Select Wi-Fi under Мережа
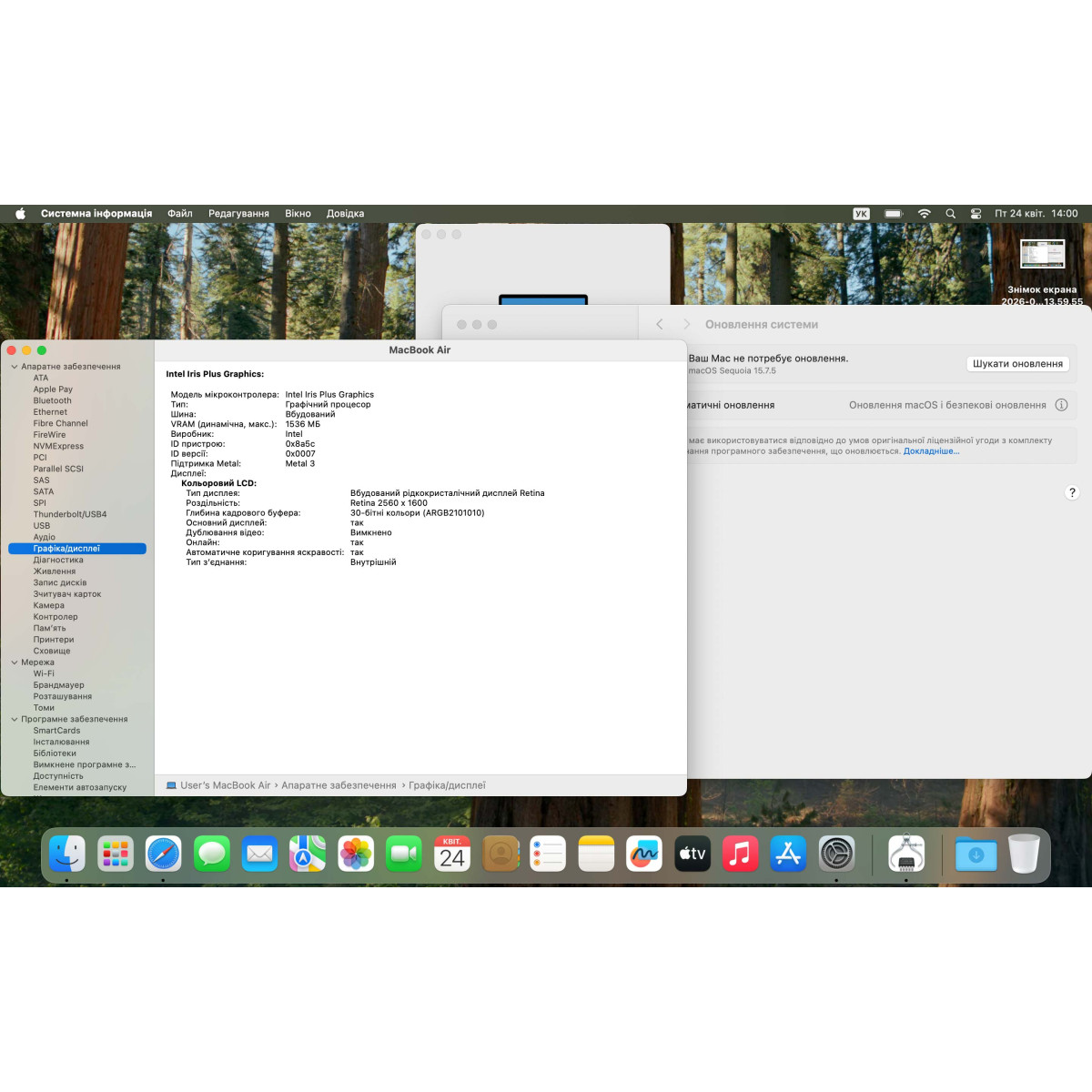Image resolution: width=1092 pixels, height=1092 pixels. 44,673
